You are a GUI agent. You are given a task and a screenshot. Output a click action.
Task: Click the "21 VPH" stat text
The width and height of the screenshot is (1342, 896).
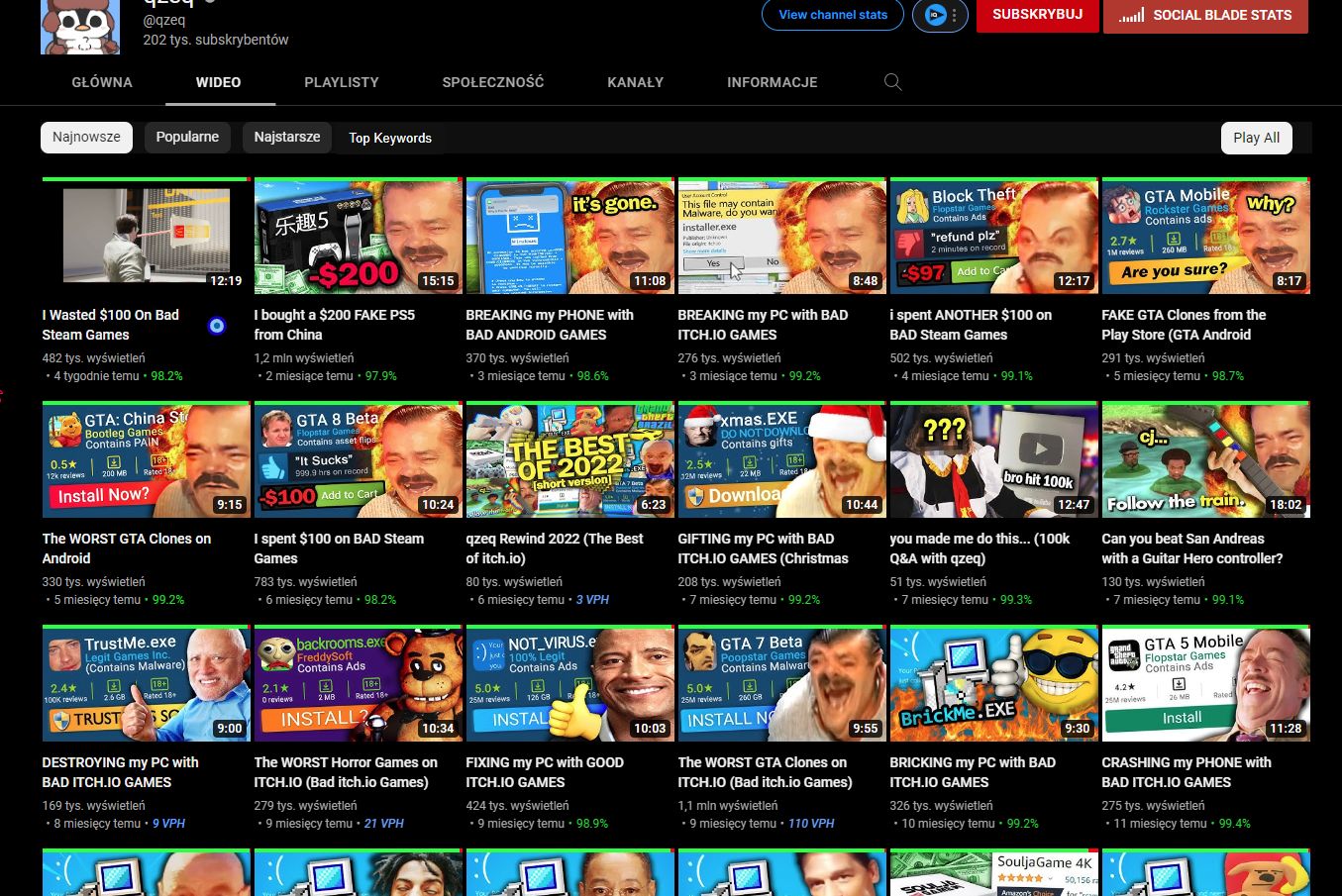pos(384,824)
